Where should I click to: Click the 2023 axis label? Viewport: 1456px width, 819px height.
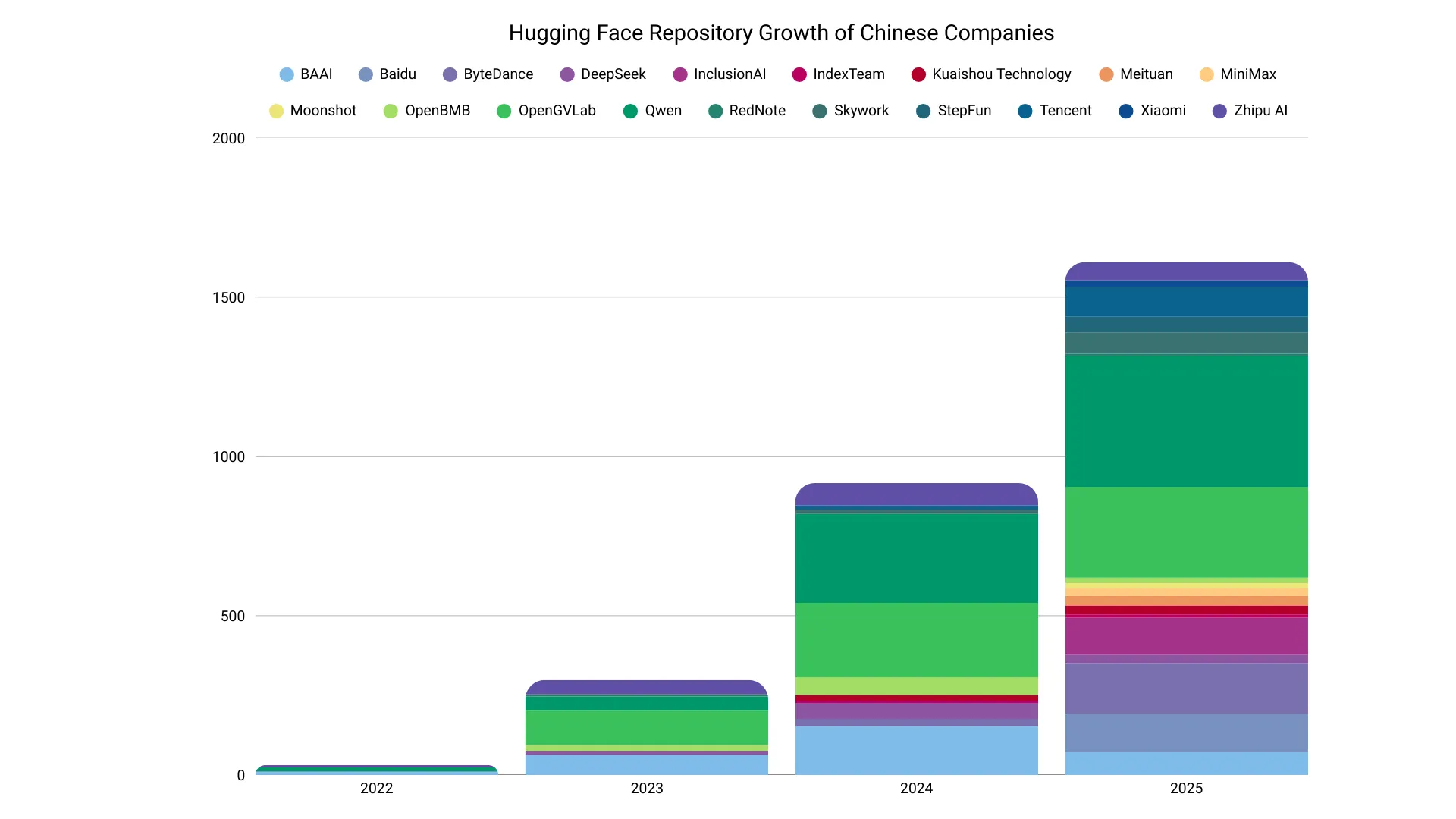647,789
